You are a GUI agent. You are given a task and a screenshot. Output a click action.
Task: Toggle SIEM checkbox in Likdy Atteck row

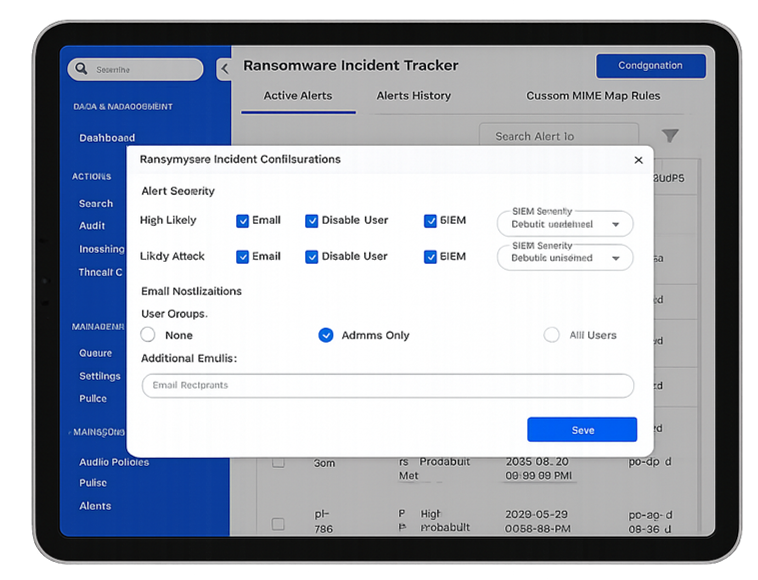click(x=430, y=257)
